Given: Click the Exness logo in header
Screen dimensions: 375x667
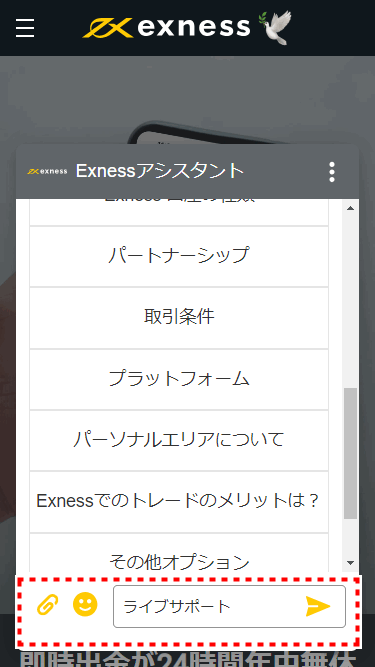Looking at the screenshot, I should [x=166, y=28].
